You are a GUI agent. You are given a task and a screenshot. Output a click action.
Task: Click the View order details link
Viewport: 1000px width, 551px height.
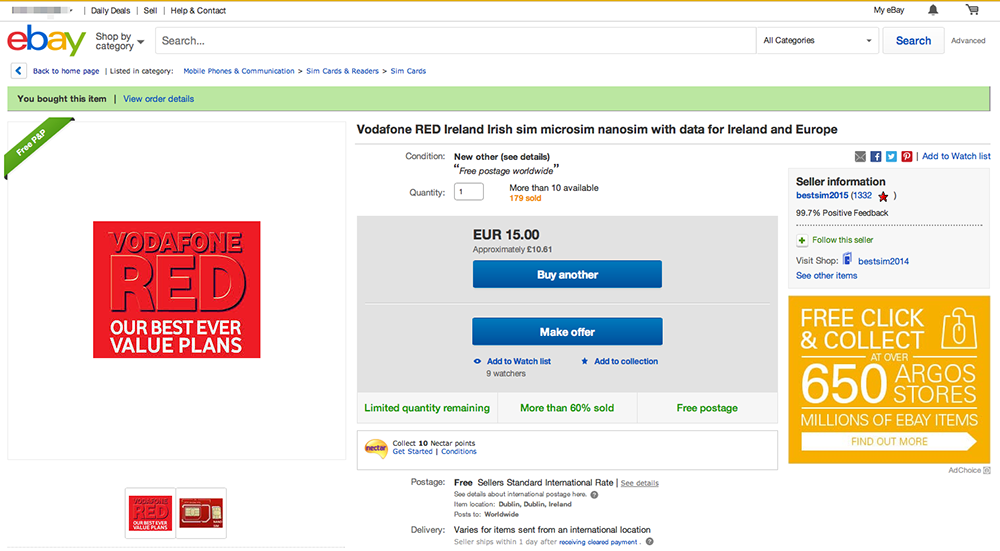158,99
